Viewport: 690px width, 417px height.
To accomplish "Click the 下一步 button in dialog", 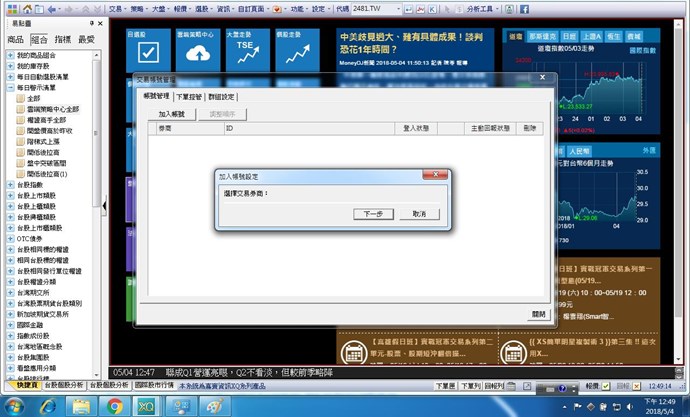I will click(x=372, y=214).
